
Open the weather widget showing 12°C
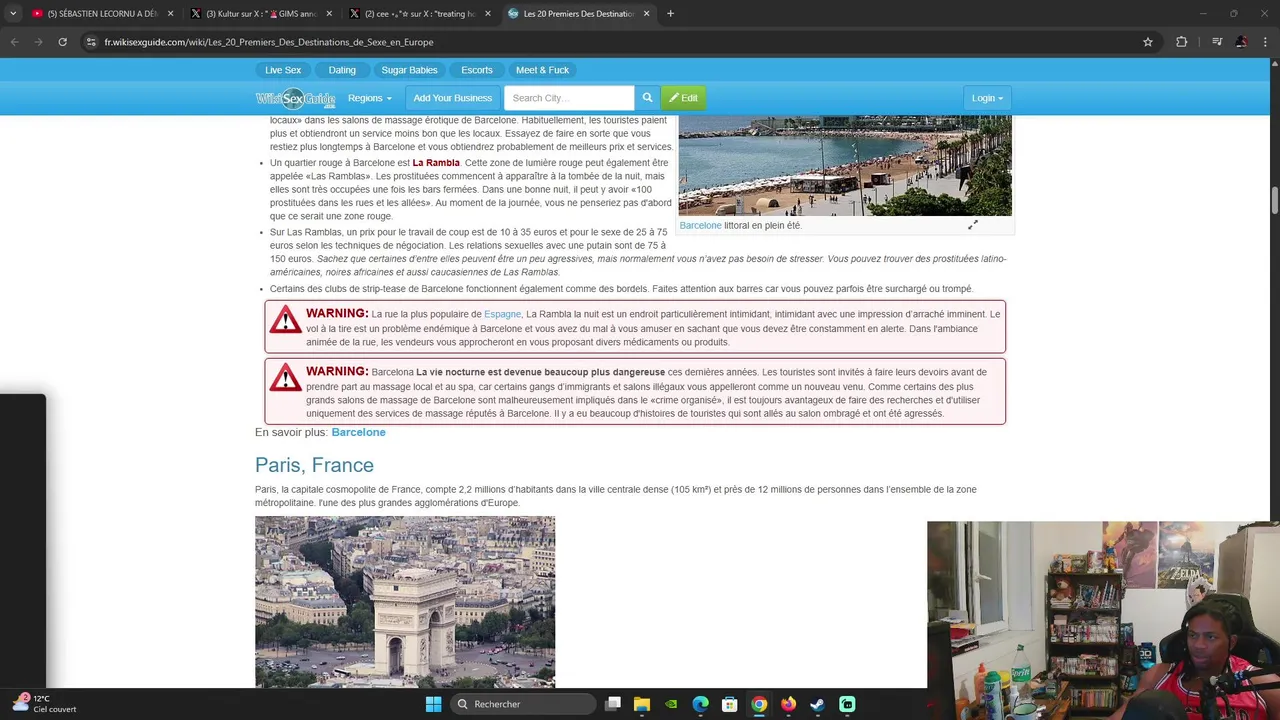click(x=45, y=704)
